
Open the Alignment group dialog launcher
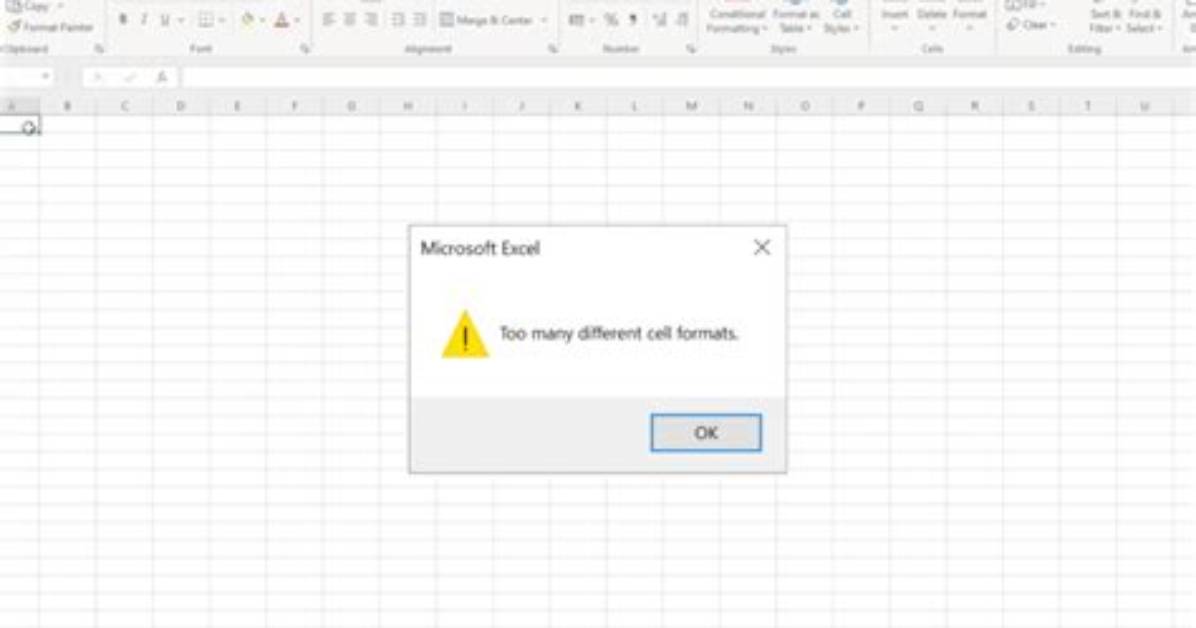pyautogui.click(x=552, y=49)
